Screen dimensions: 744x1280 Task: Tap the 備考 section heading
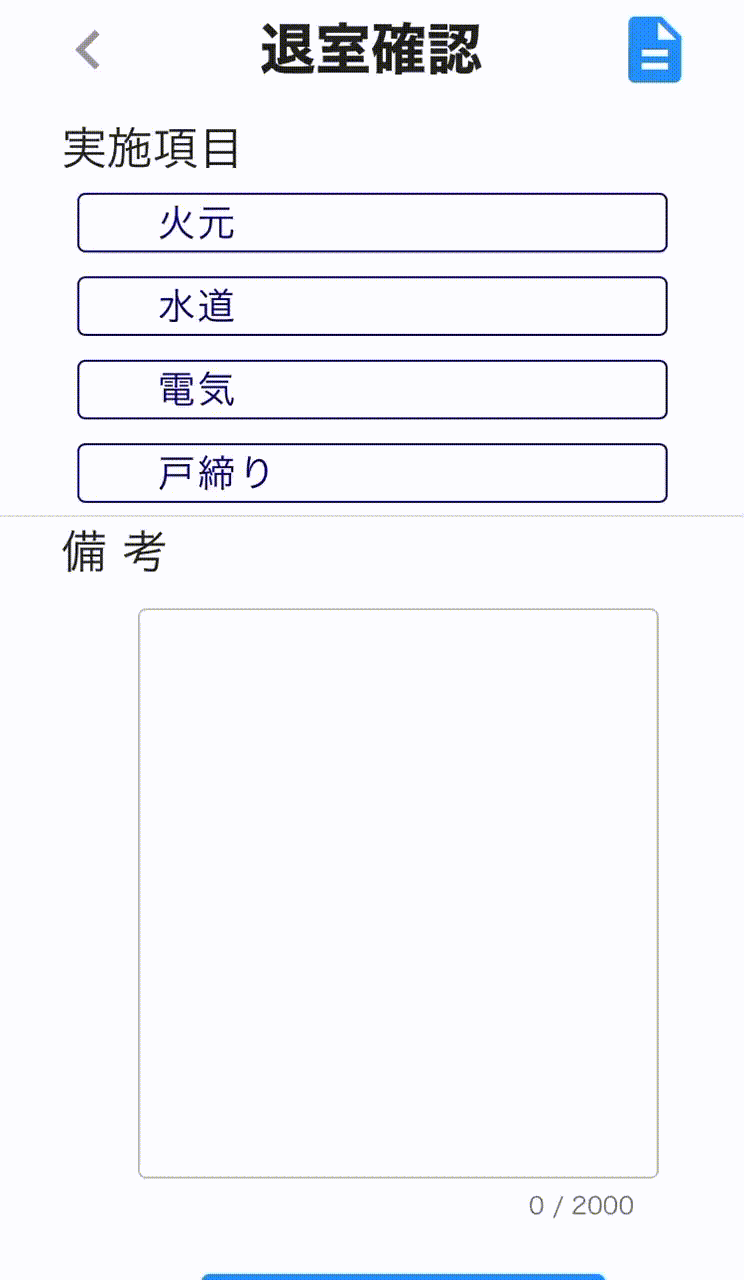(x=114, y=552)
